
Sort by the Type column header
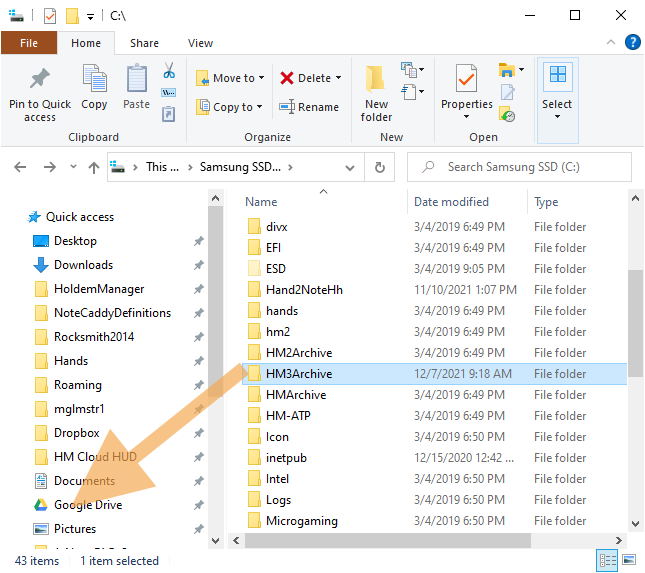click(546, 202)
